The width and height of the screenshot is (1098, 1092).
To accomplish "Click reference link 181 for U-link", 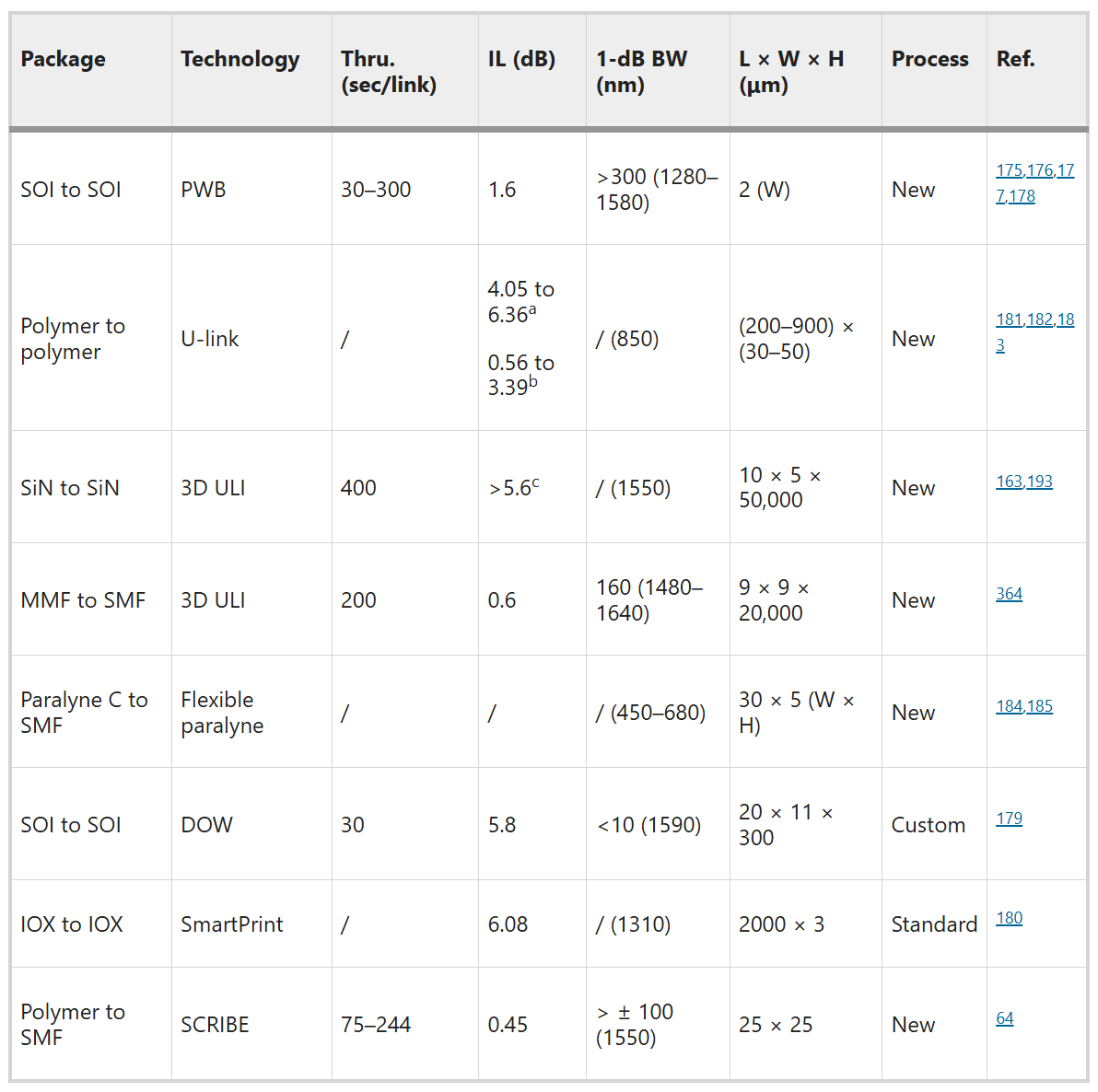I will coord(1009,319).
